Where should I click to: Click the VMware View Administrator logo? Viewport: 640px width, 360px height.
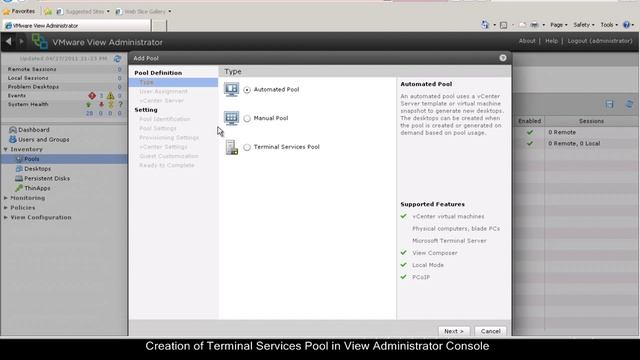(40, 42)
